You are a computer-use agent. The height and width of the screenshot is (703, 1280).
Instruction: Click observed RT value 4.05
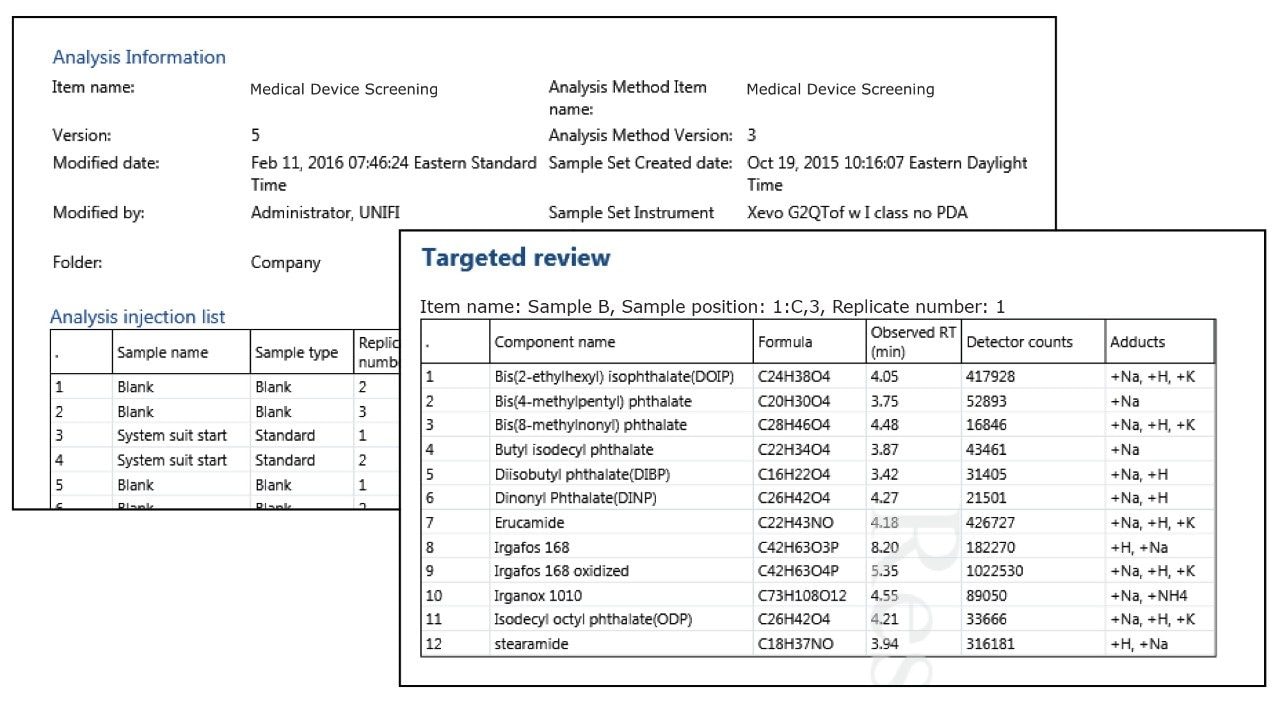coord(885,377)
